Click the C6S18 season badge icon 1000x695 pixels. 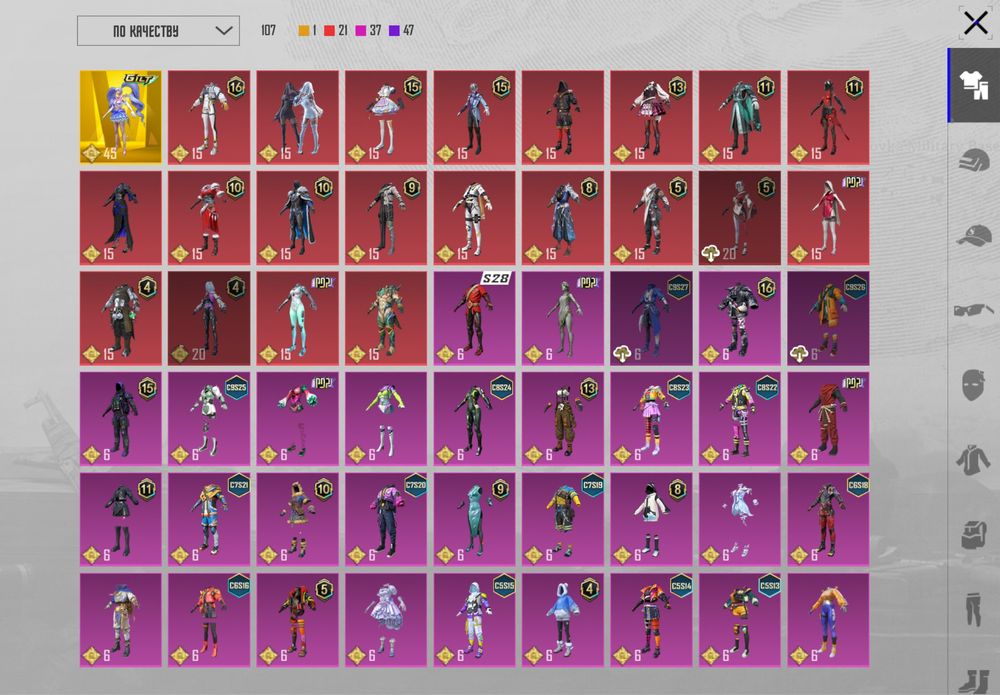tap(857, 486)
